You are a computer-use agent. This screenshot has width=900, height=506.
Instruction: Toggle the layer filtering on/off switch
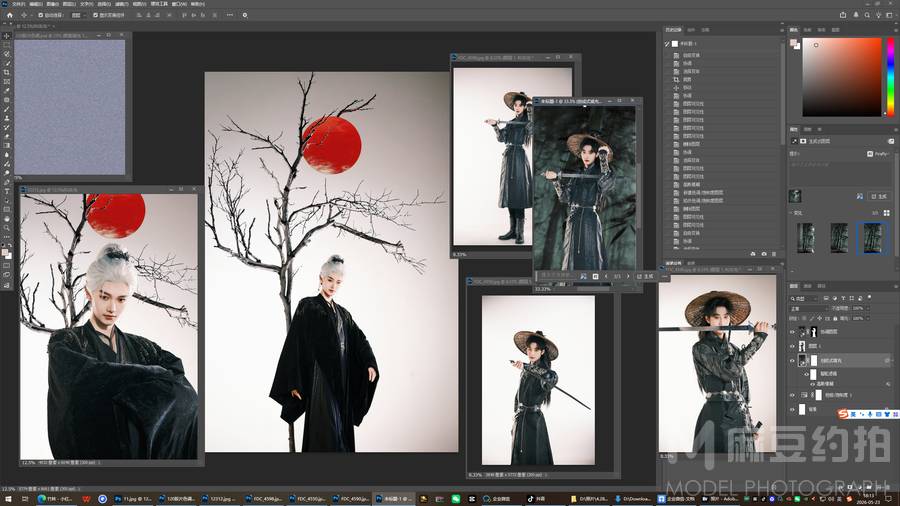(870, 297)
